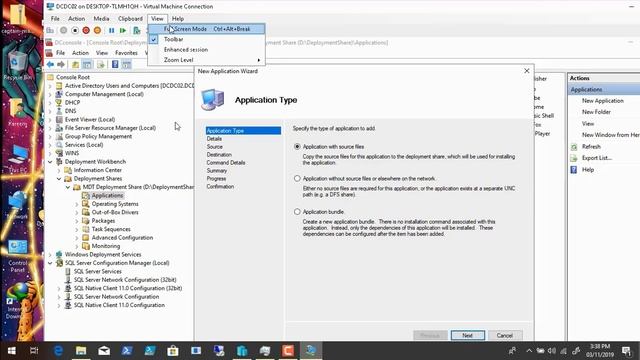Collapse the Deployment Shares node
This screenshot has width=640, height=360.
click(59, 179)
